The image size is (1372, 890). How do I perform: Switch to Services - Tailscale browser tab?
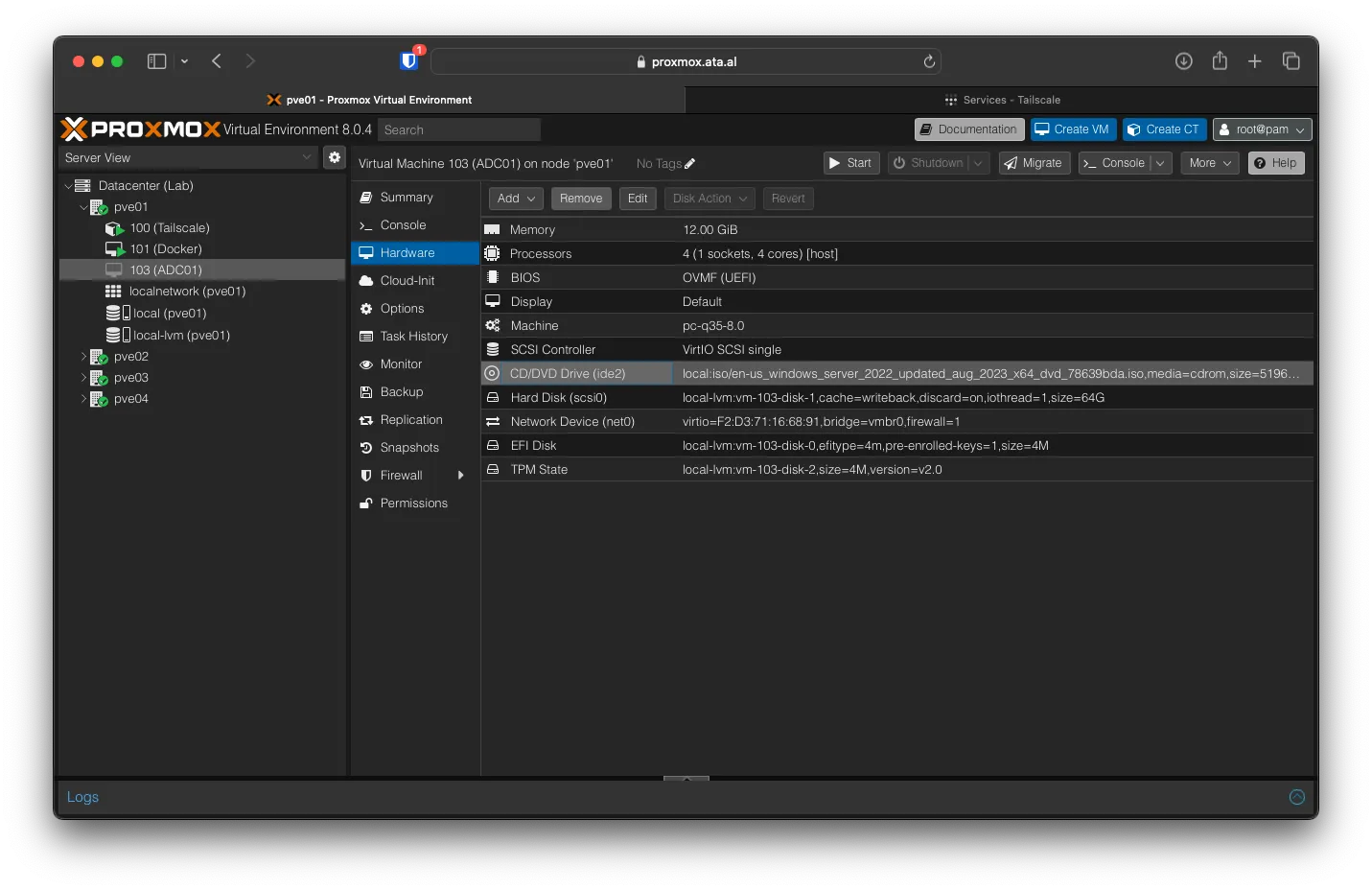1002,100
